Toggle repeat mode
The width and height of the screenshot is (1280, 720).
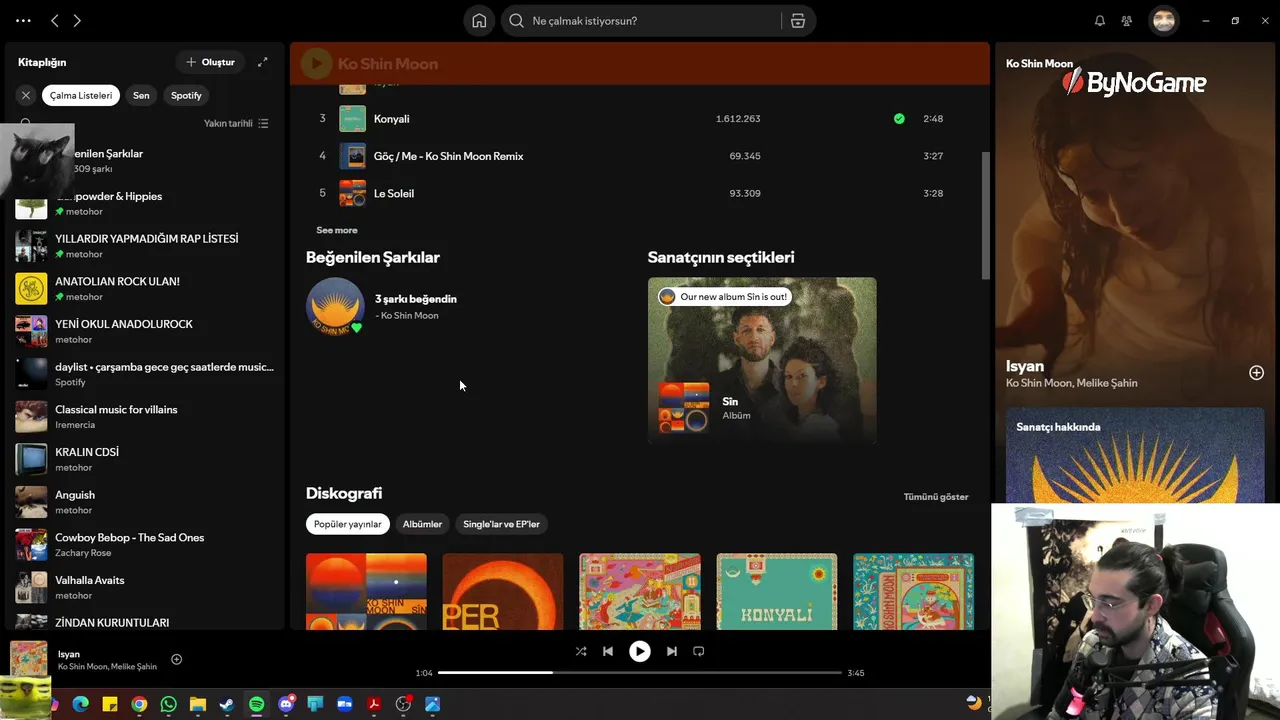coord(699,651)
